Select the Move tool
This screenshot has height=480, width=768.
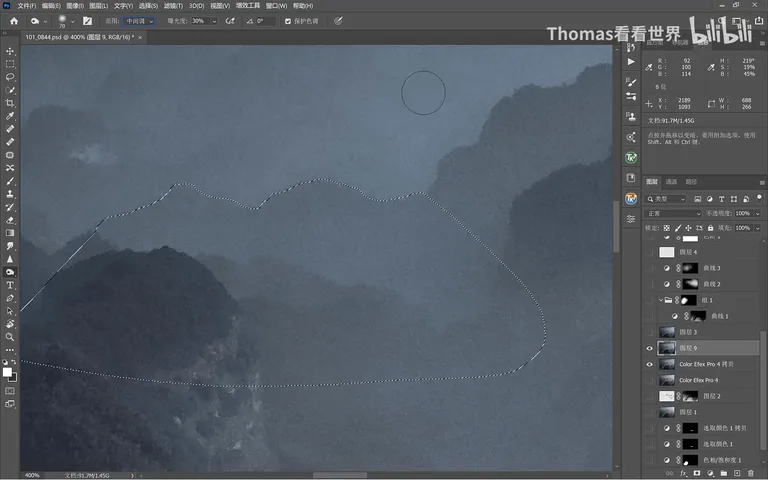pos(10,51)
